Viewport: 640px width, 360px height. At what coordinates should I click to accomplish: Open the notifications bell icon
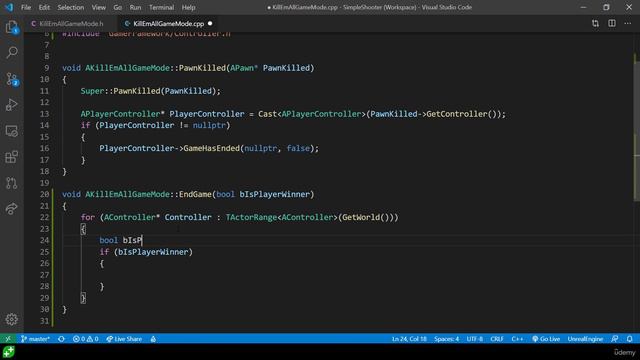pyautogui.click(x=630, y=339)
